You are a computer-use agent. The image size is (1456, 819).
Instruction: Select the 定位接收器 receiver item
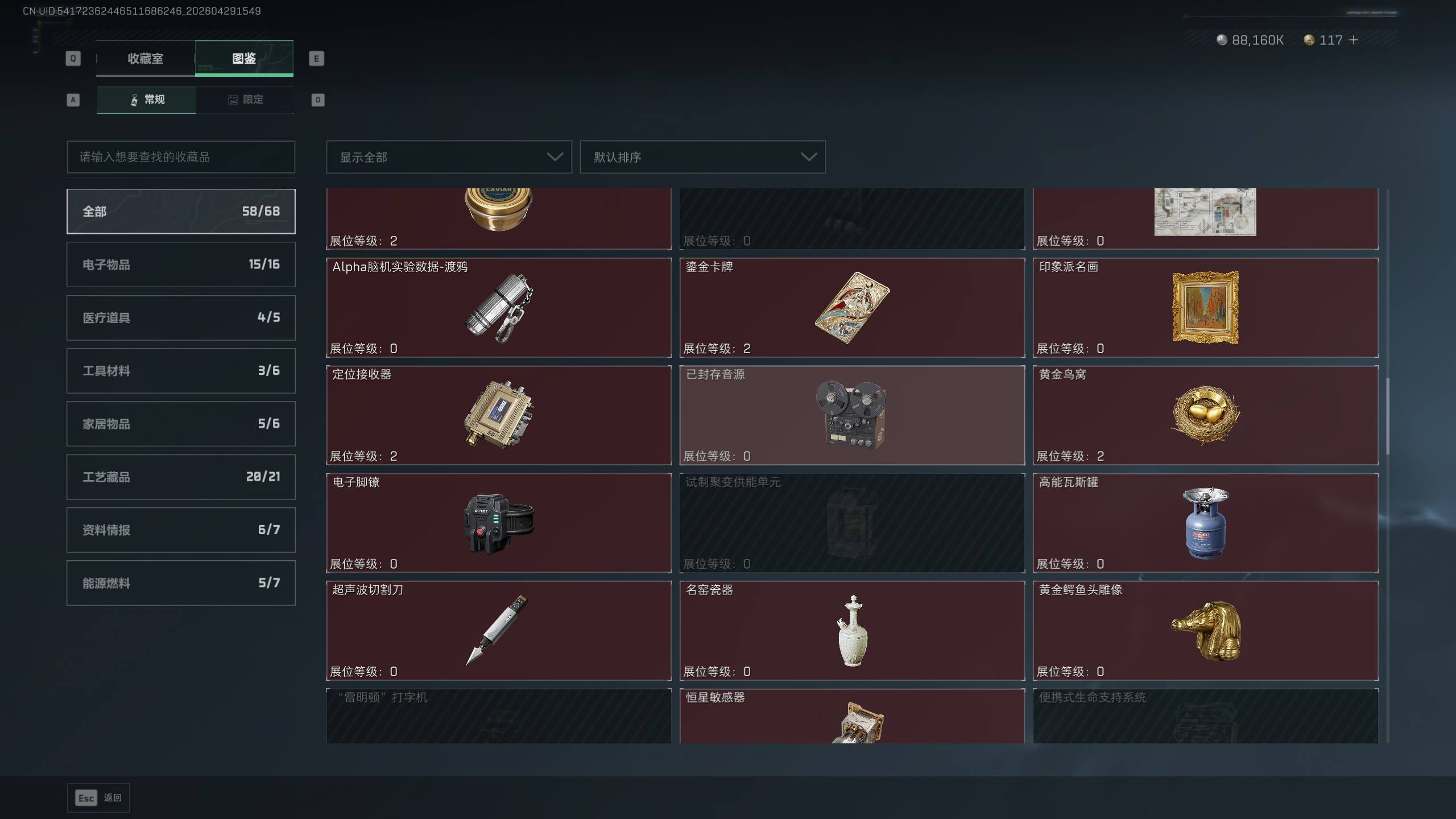pos(499,415)
